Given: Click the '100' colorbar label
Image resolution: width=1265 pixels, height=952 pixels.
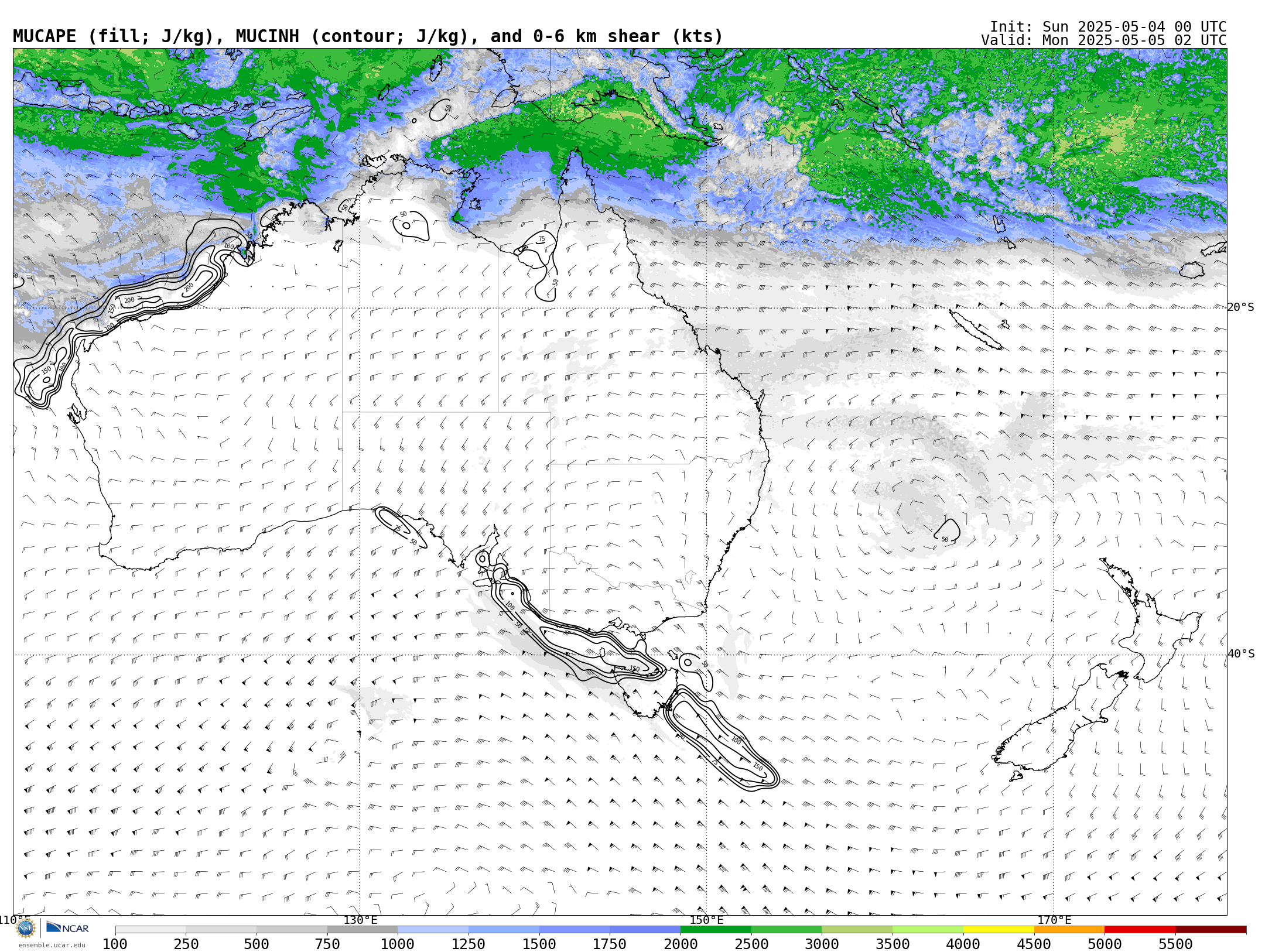Looking at the screenshot, I should point(115,944).
